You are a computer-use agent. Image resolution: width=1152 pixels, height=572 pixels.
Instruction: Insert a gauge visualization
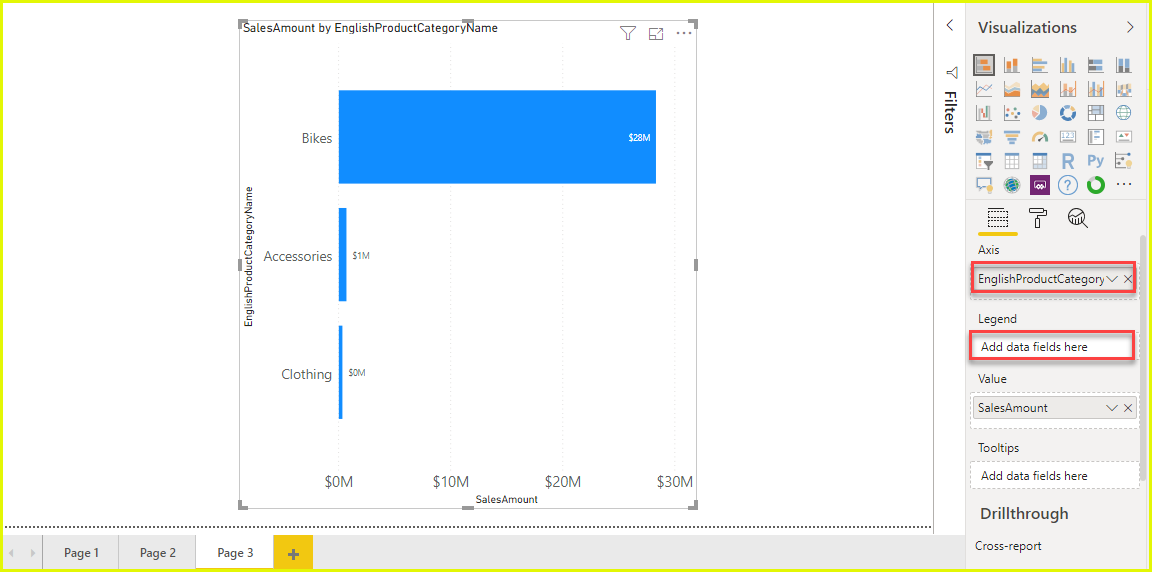coord(1039,137)
